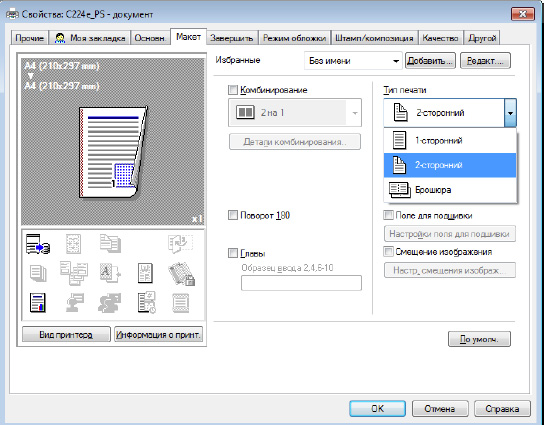Toggle the Поворот 180 checkbox

[x=233, y=215]
